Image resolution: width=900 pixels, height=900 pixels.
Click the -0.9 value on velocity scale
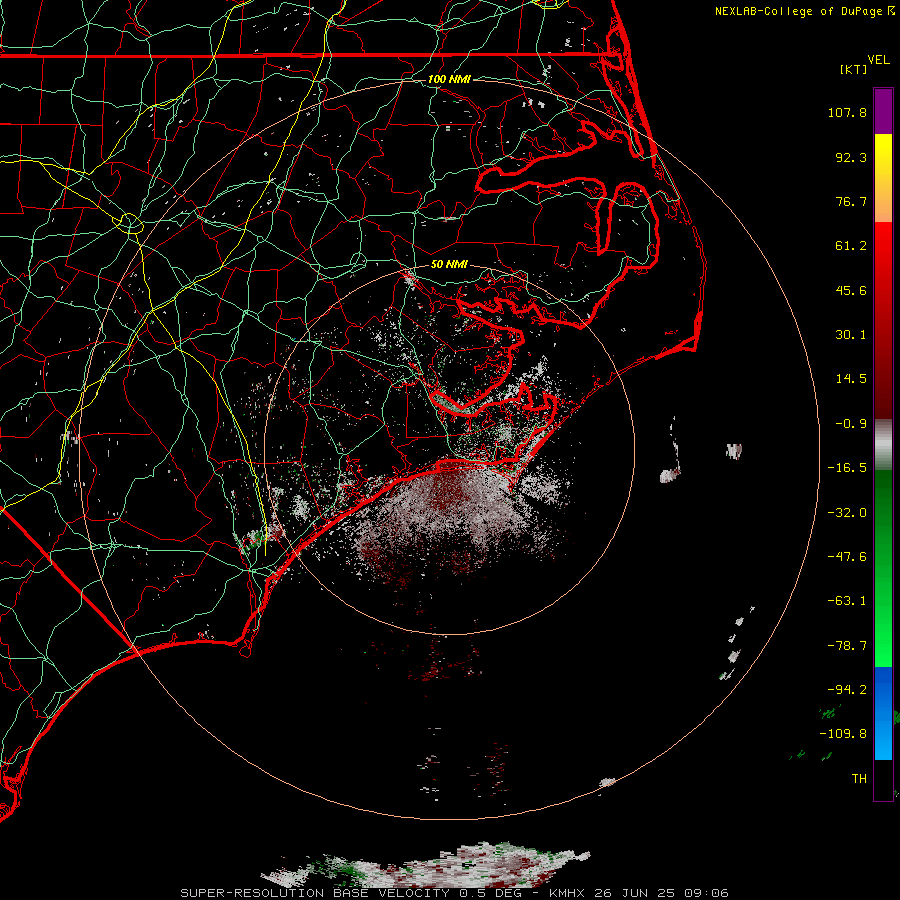[x=851, y=424]
